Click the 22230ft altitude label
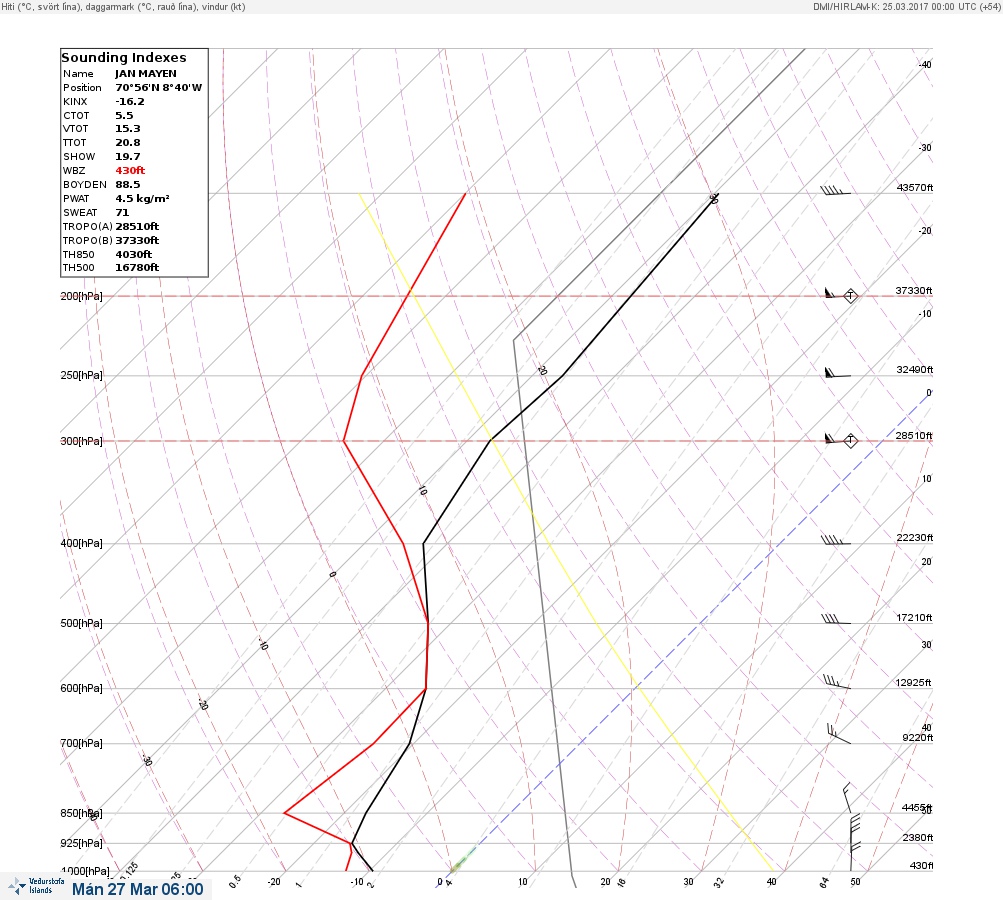This screenshot has height=900, width=1003. click(x=915, y=537)
